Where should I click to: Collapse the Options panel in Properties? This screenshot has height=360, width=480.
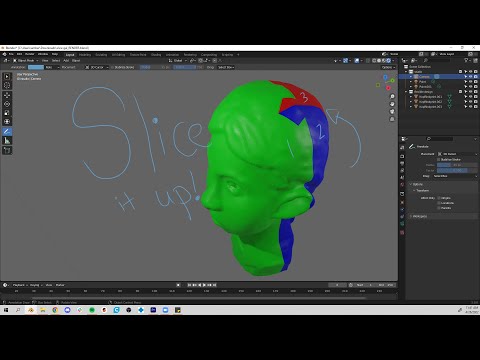[x=418, y=184]
